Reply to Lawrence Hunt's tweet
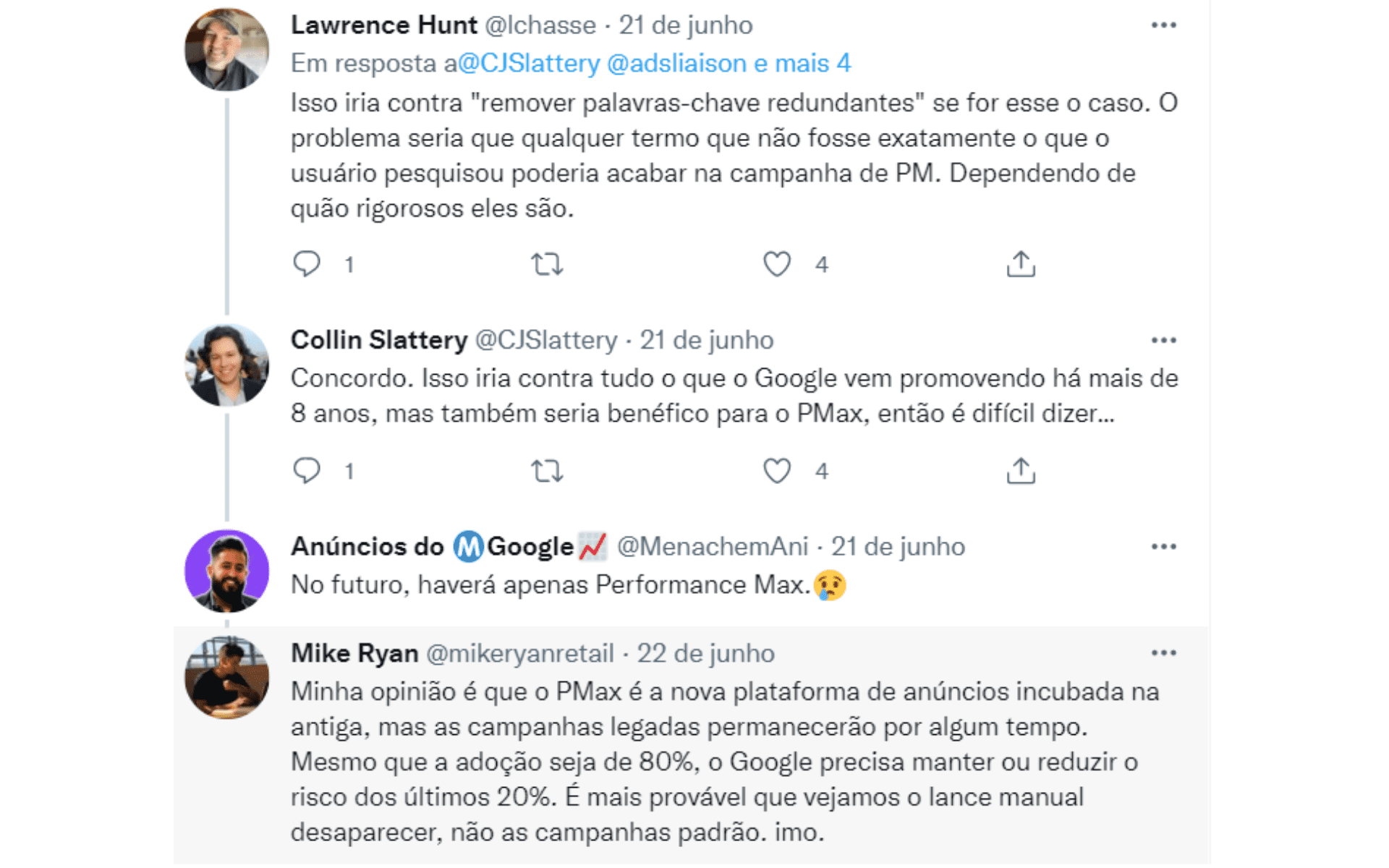This screenshot has width=1389, height=868. (x=307, y=264)
